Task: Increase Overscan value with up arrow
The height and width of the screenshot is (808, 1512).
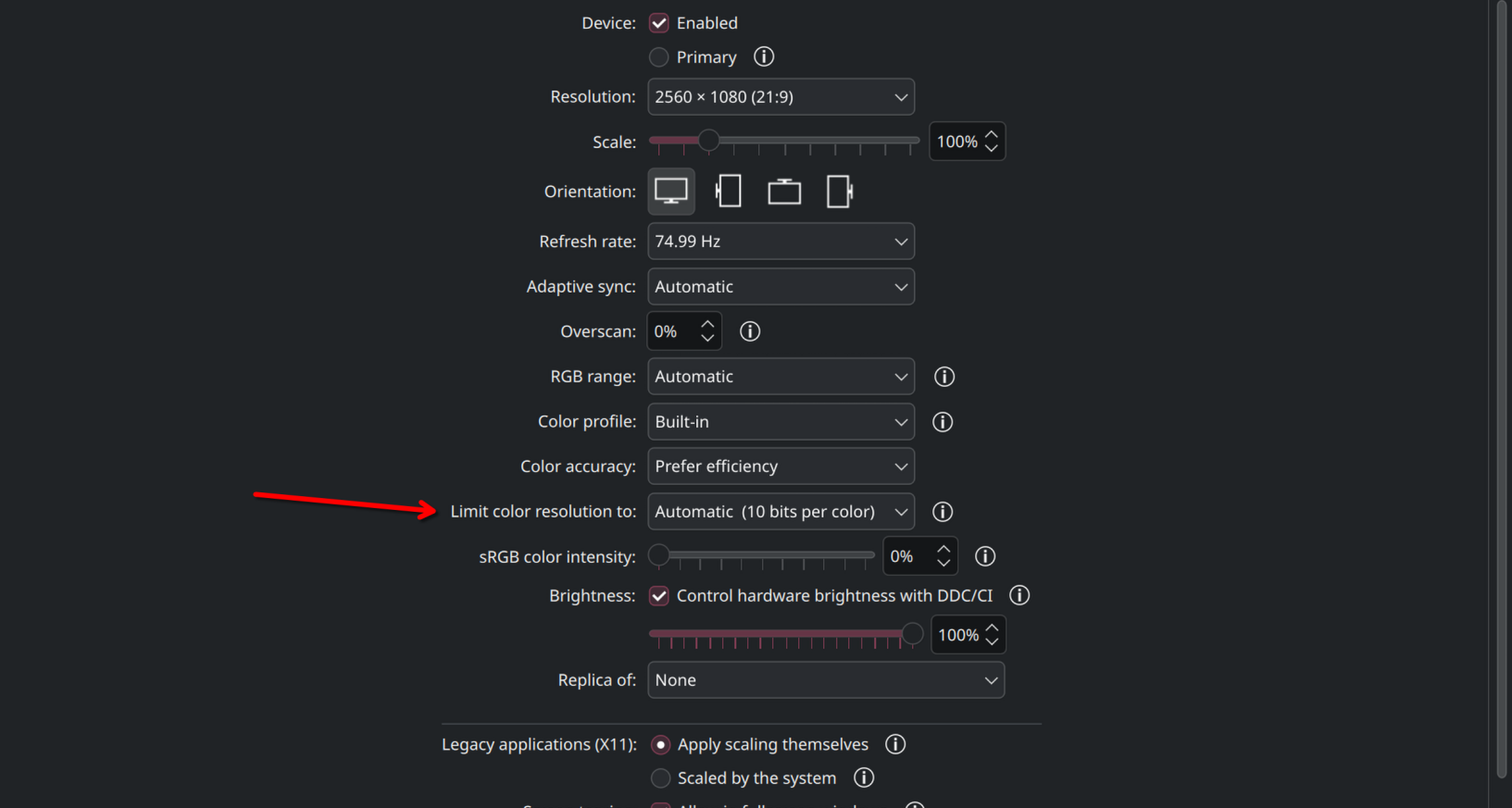Action: (707, 324)
